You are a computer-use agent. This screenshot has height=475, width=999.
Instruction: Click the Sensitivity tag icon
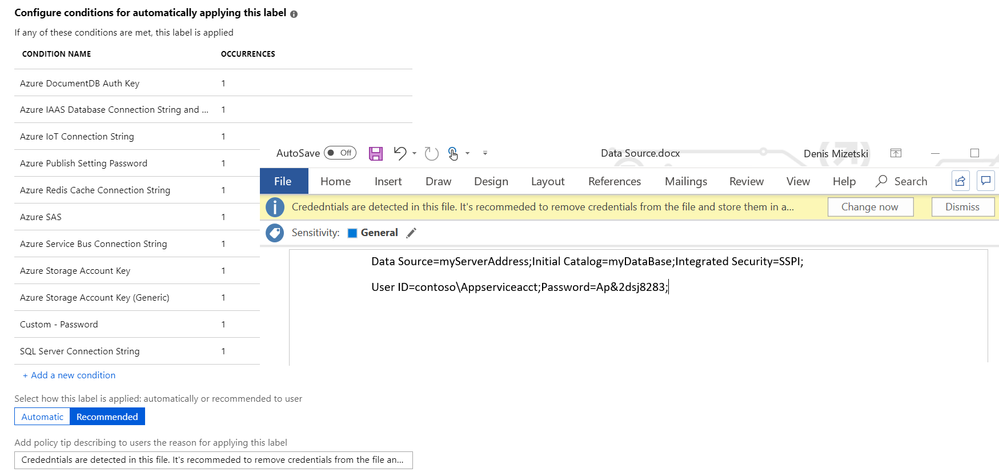tap(275, 233)
